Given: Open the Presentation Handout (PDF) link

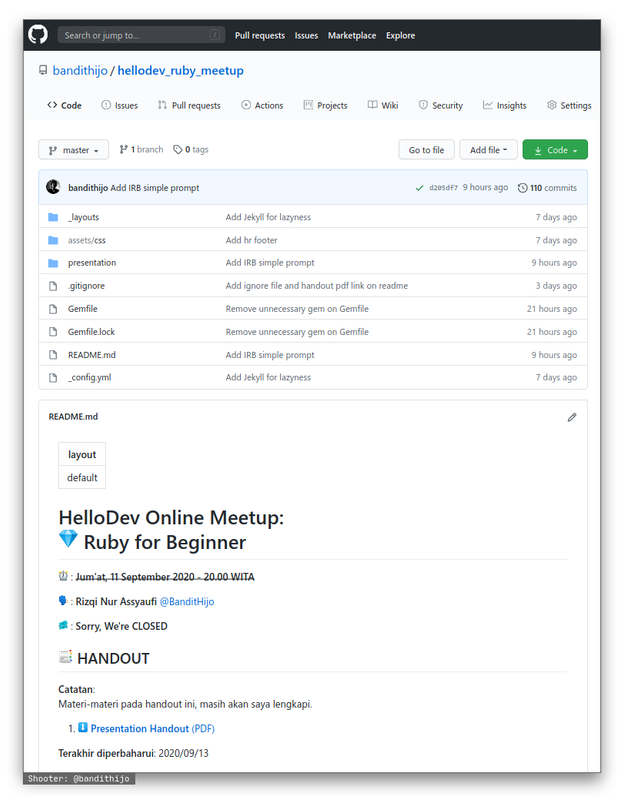Looking at the screenshot, I should (152, 728).
